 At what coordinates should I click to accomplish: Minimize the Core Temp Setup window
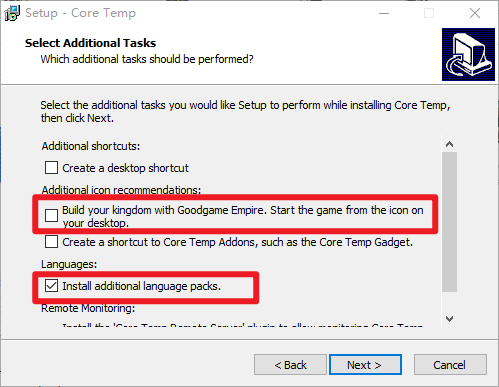pos(384,13)
